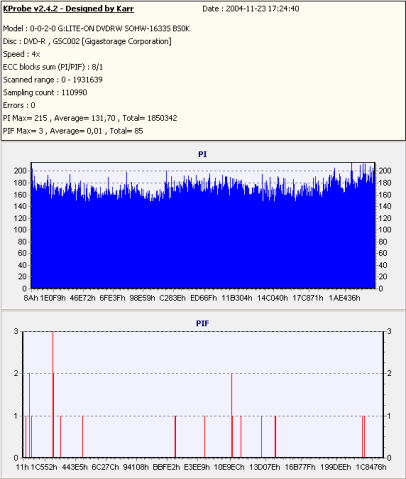
Task: Click the 'ECC blocks sum (PI/PIF) : 8/1' line
Action: click(53, 67)
